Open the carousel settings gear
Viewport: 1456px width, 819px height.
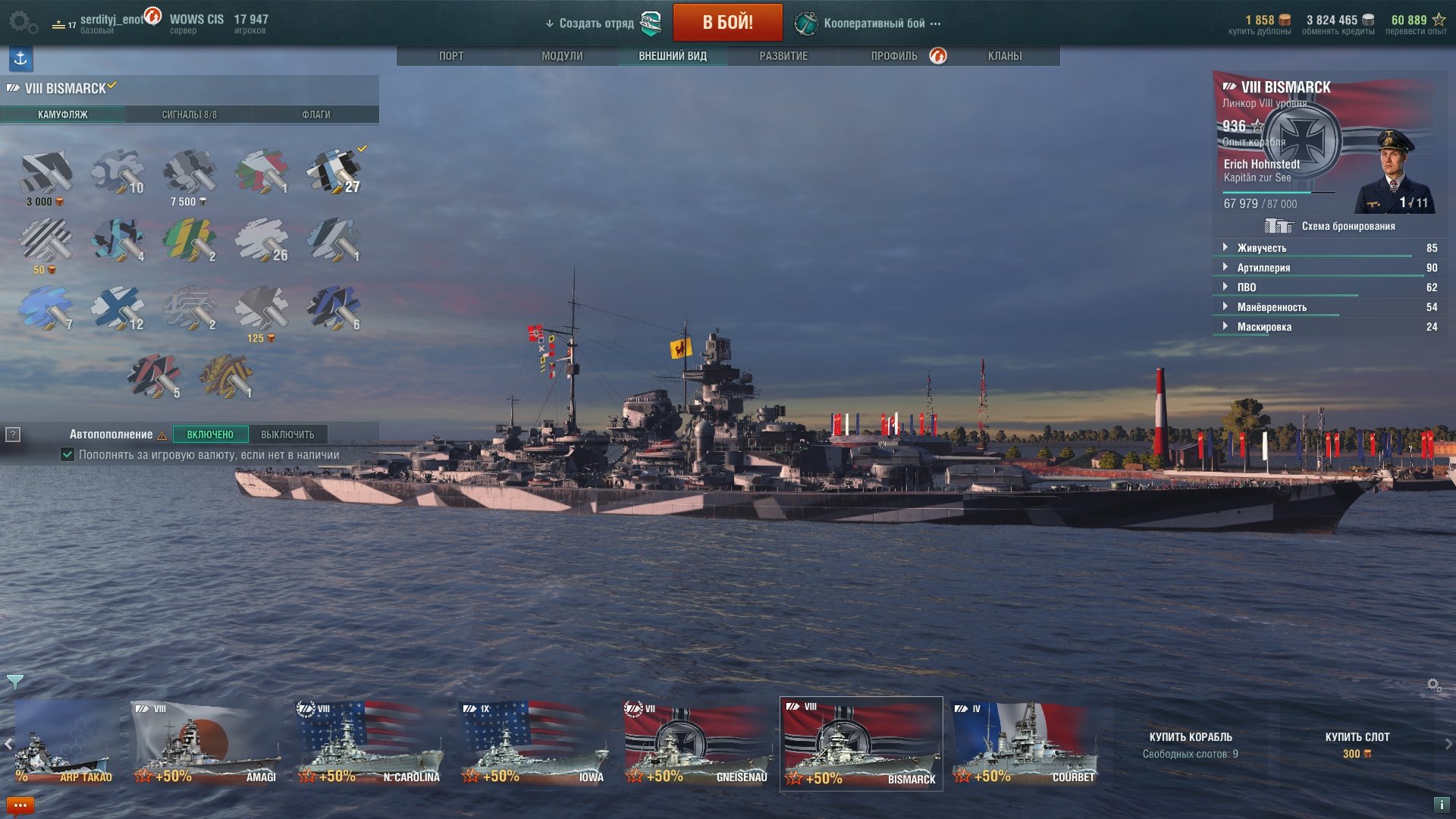click(x=1434, y=686)
